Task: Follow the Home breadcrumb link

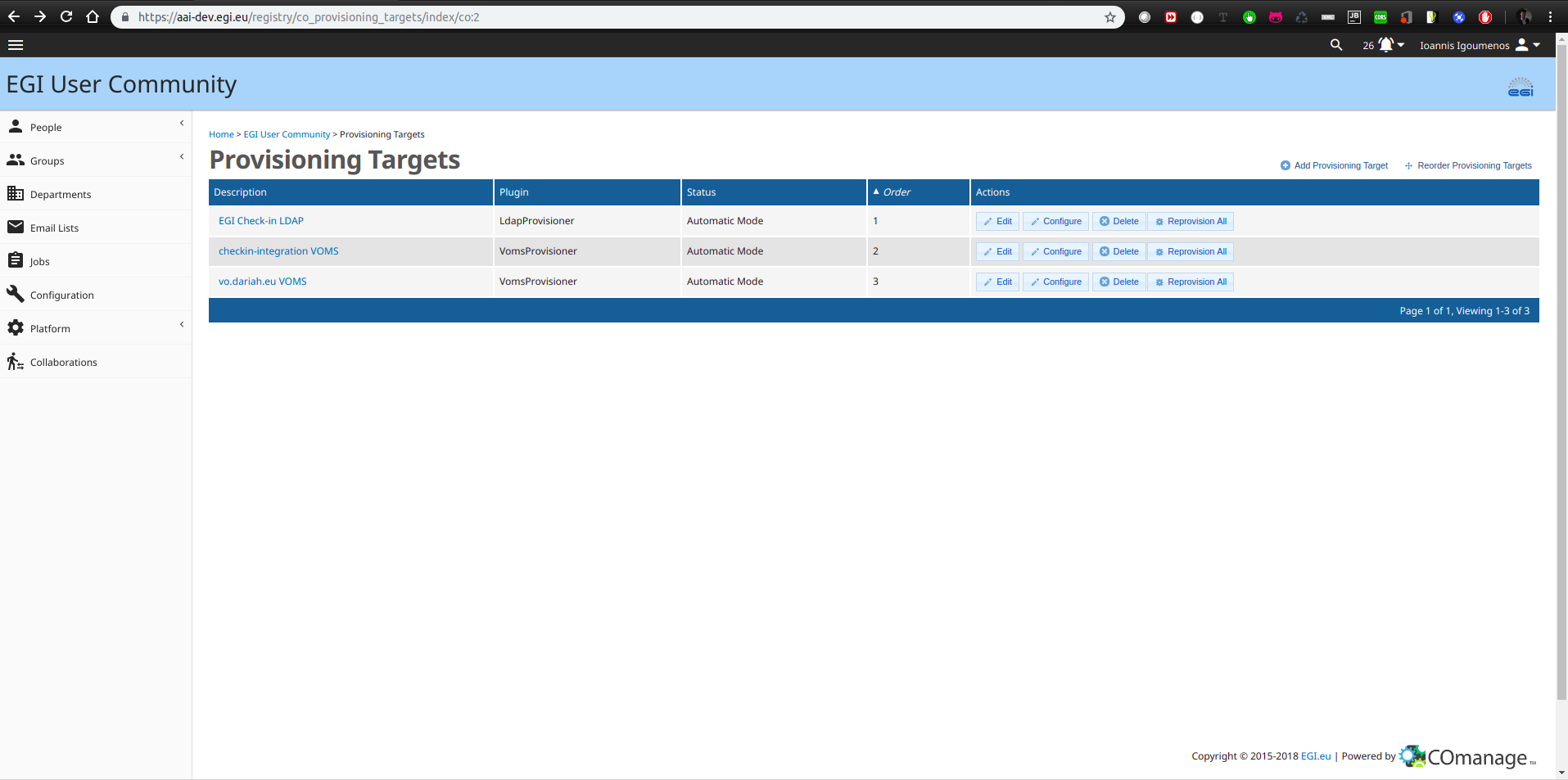Action: 221,134
